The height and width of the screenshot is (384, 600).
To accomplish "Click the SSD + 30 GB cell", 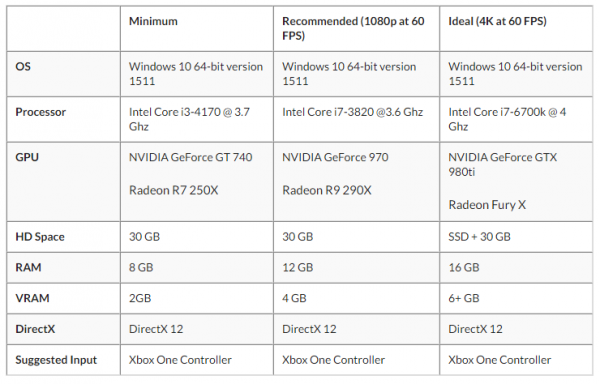I will point(516,237).
